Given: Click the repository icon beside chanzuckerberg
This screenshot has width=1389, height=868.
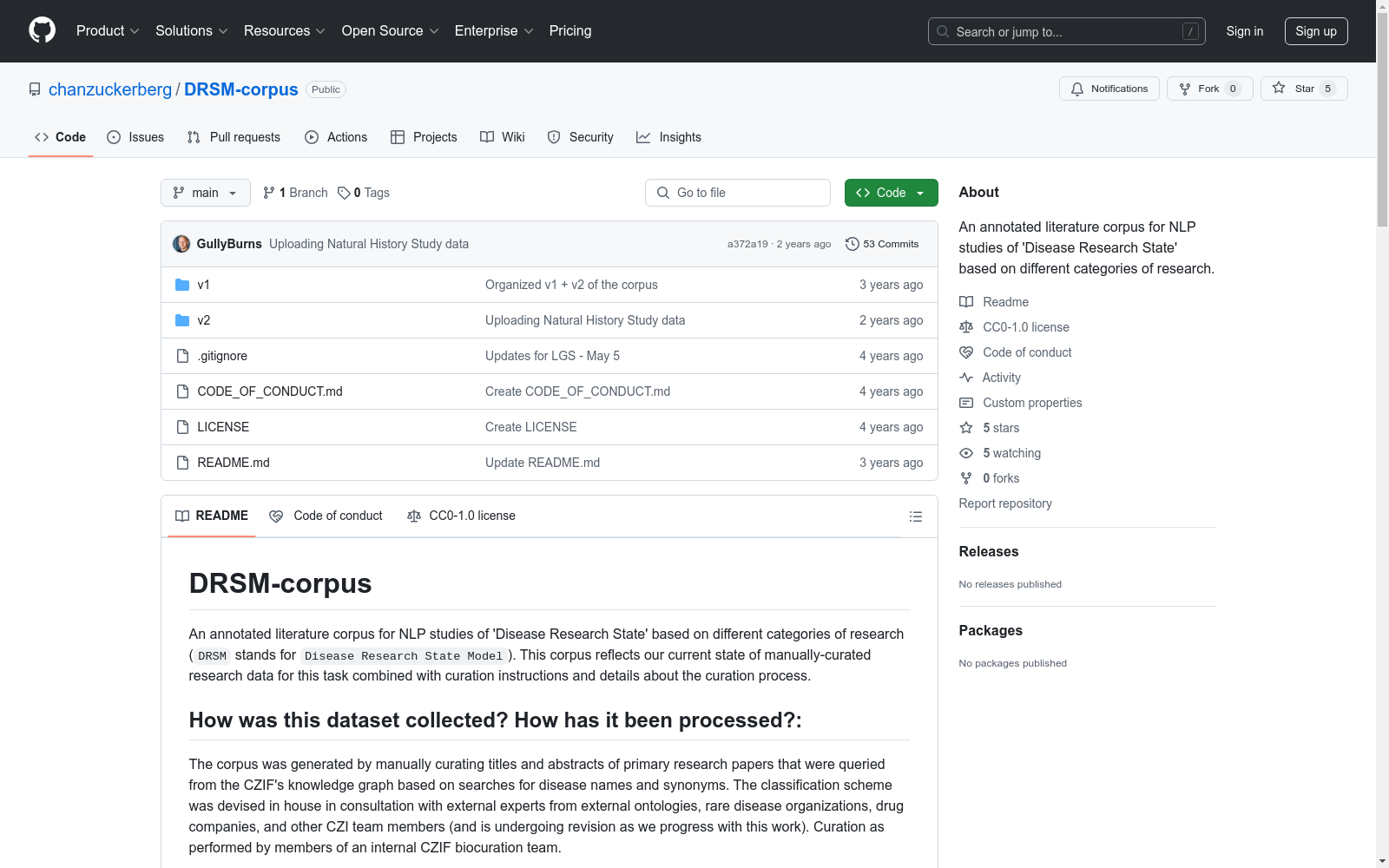Looking at the screenshot, I should coord(35,89).
